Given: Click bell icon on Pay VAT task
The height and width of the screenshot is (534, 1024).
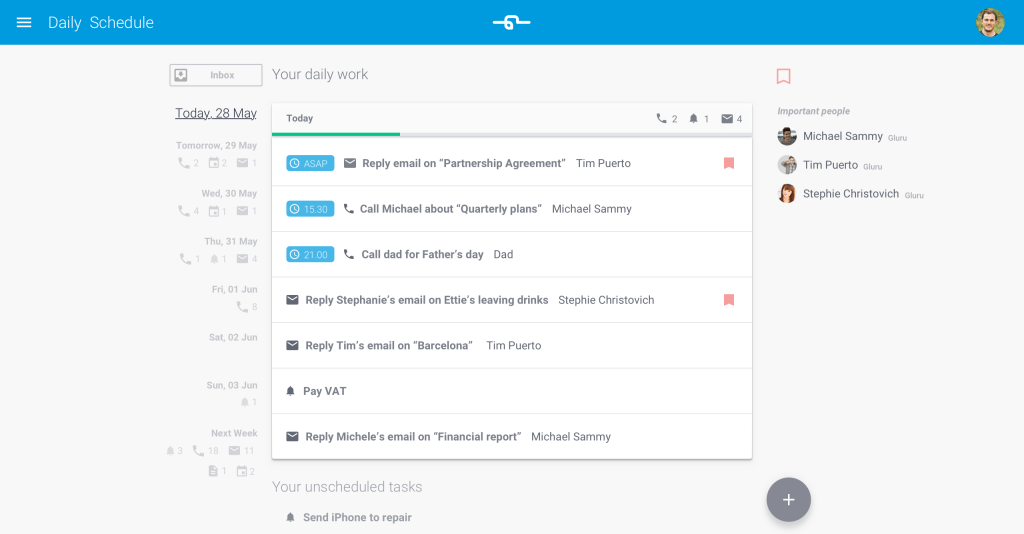Looking at the screenshot, I should (291, 391).
